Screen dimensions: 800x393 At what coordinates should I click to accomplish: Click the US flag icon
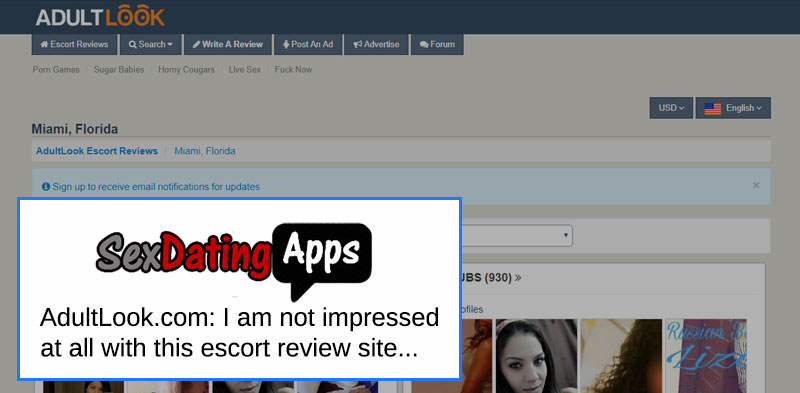tap(713, 108)
